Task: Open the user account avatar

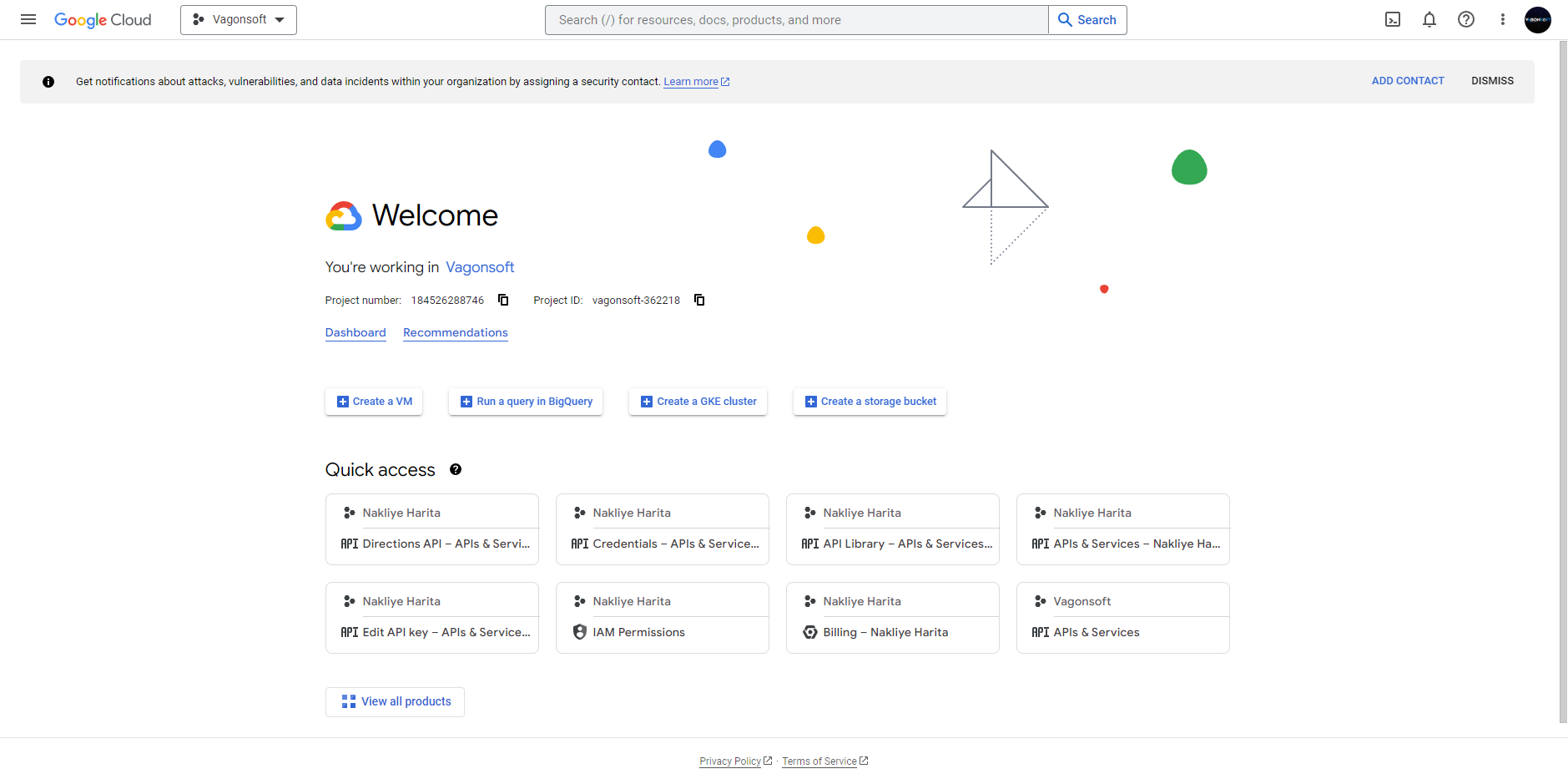Action: [x=1537, y=19]
